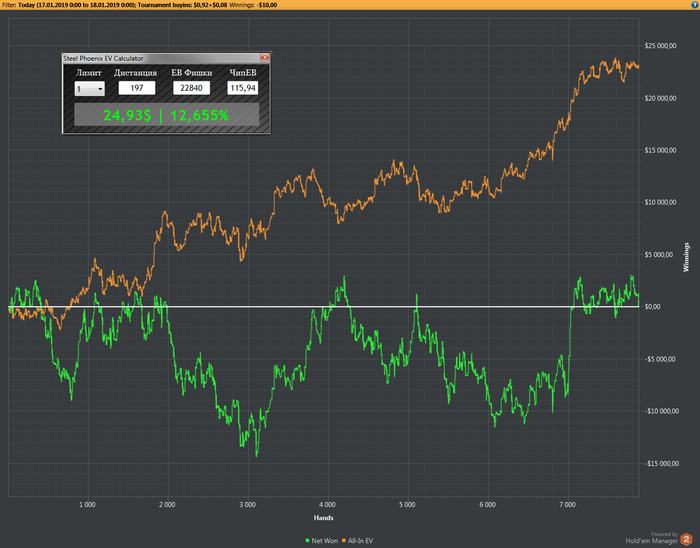Click the ЧипЕВ column label

coord(243,73)
